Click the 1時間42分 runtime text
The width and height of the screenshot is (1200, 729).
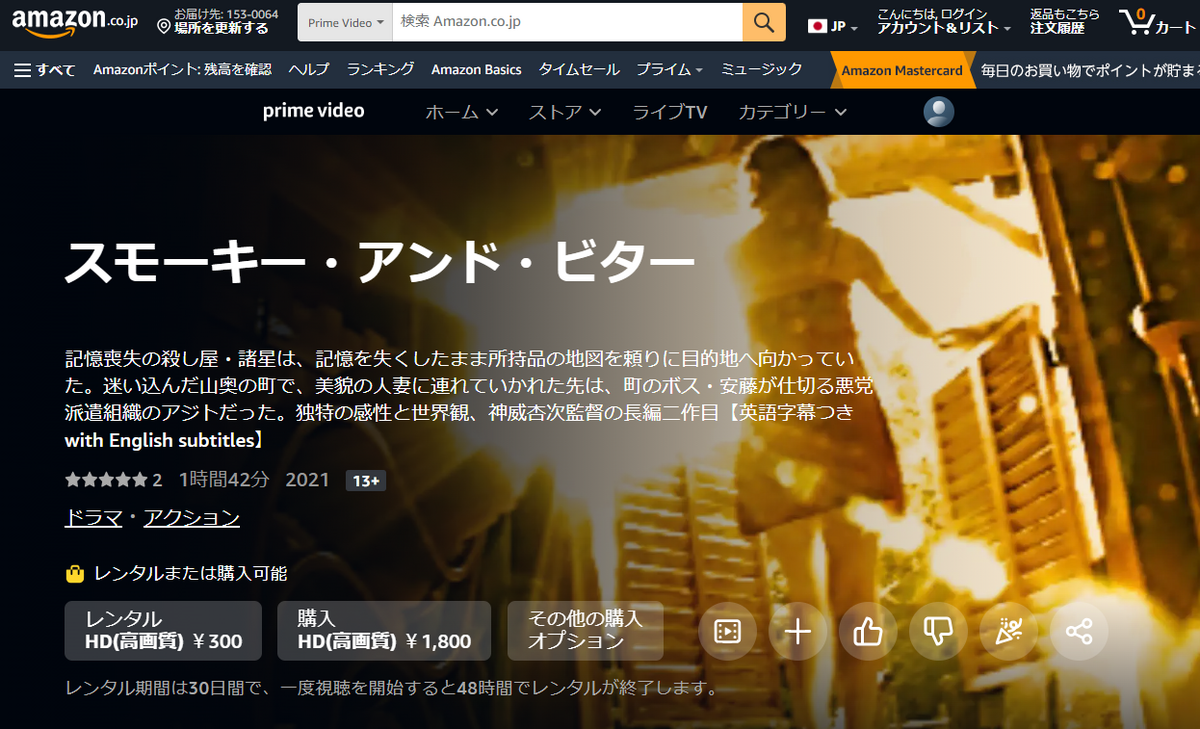tap(225, 480)
